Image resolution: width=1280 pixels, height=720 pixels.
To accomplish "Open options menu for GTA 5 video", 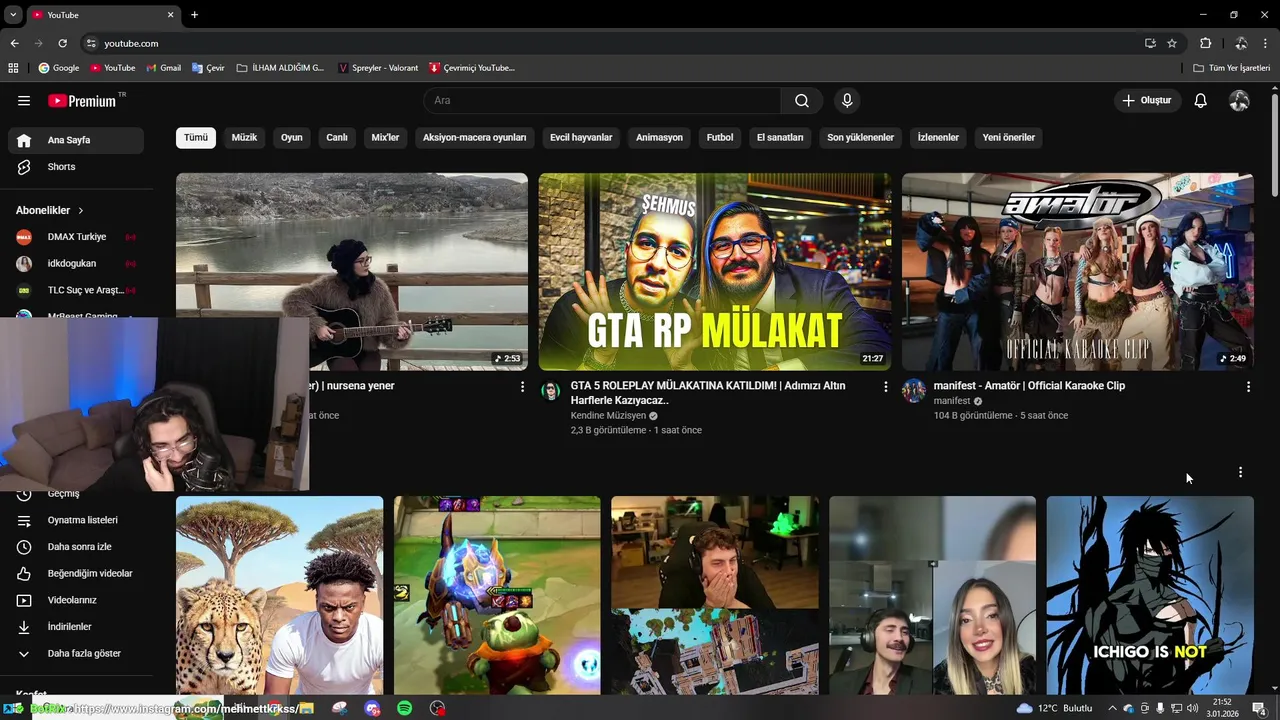I will [885, 386].
